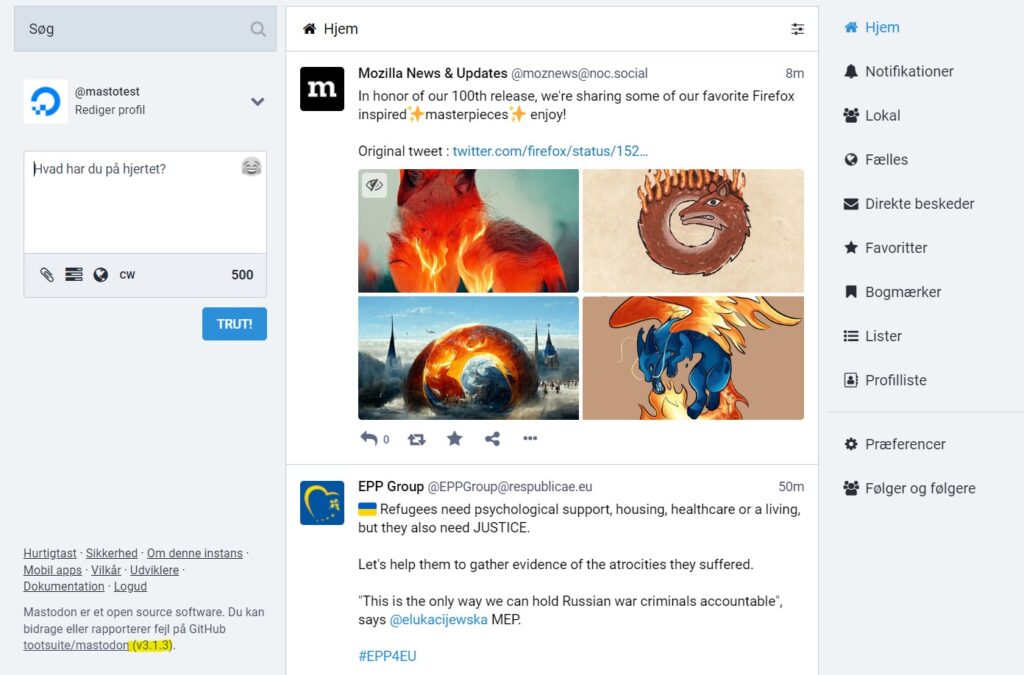Image resolution: width=1024 pixels, height=675 pixels.
Task: Open the Udviklere link
Action: click(x=154, y=570)
